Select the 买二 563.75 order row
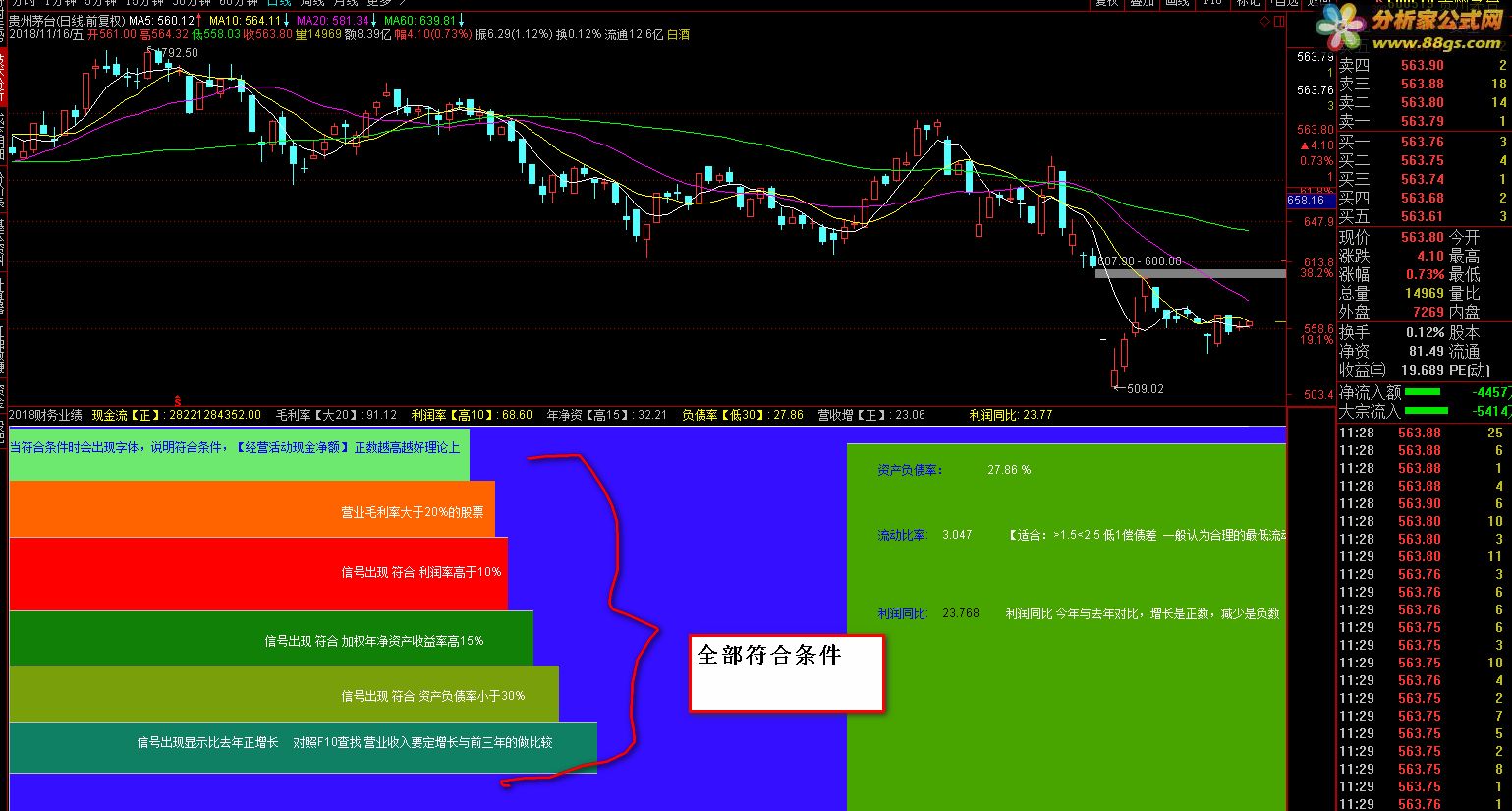The height and width of the screenshot is (811, 1512). pos(1424,160)
